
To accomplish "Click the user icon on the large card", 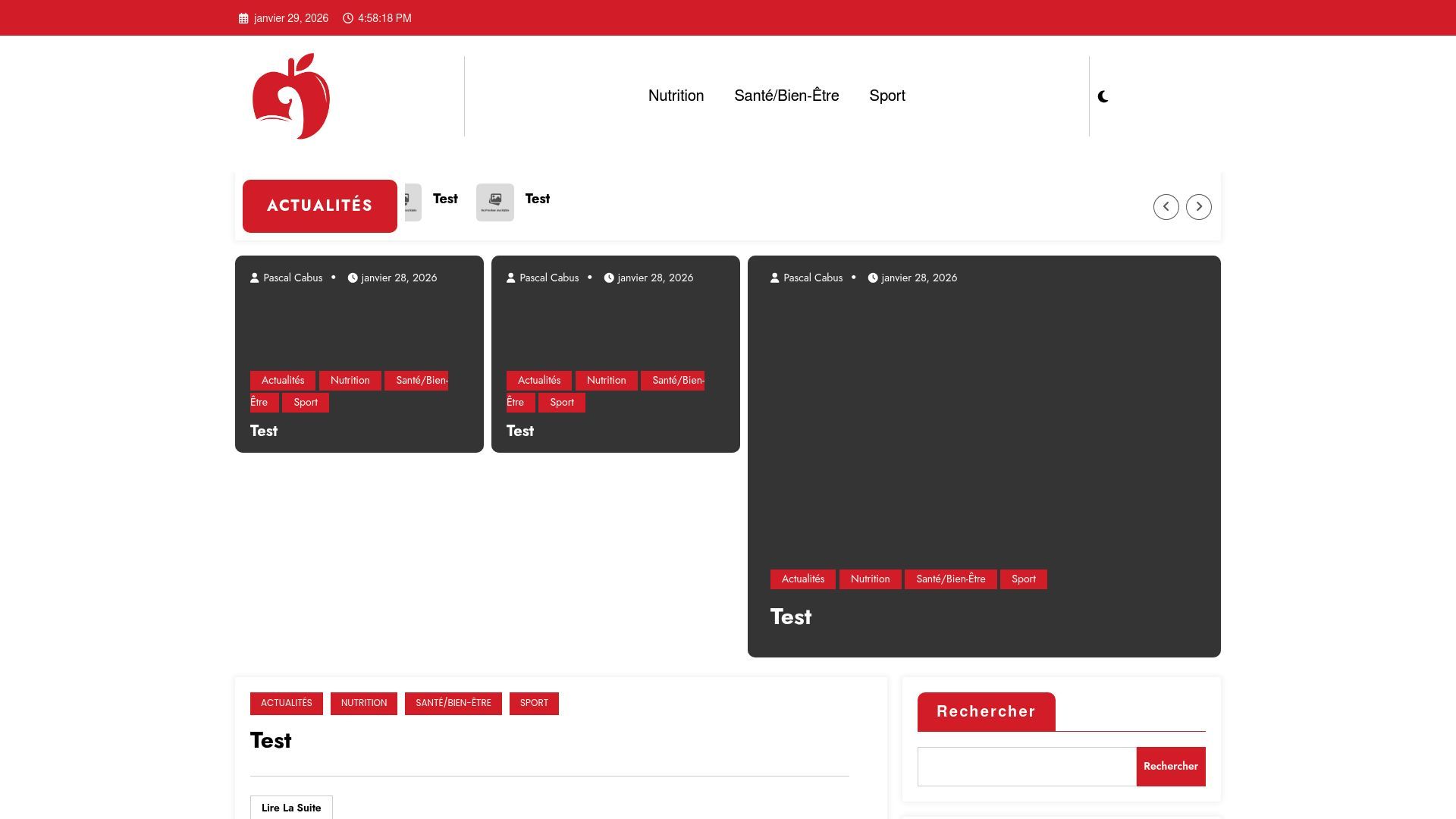I will coord(775,278).
